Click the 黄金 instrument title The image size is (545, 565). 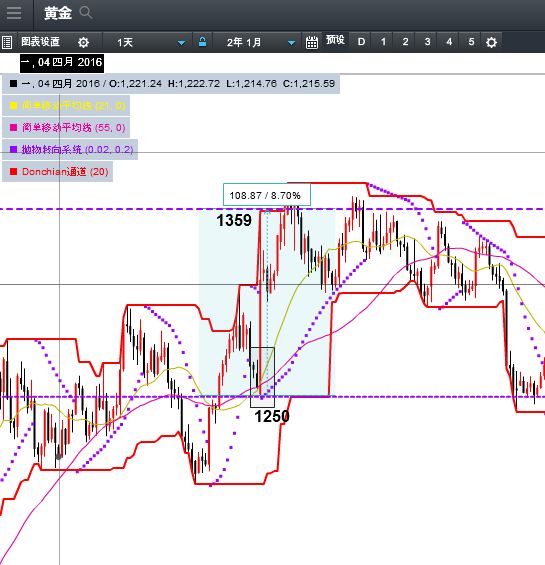tap(58, 13)
